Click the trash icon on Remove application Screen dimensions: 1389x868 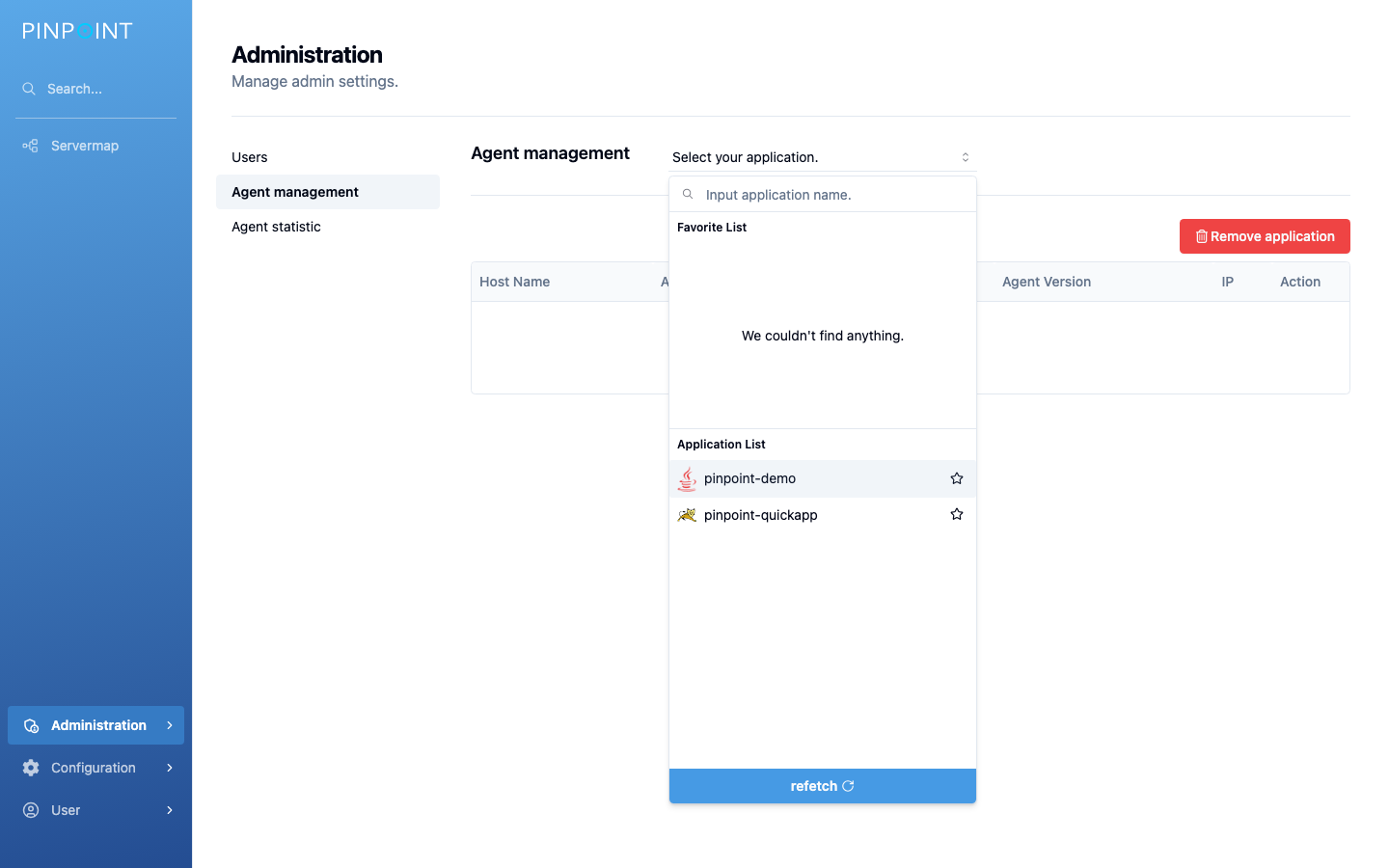pos(1202,236)
